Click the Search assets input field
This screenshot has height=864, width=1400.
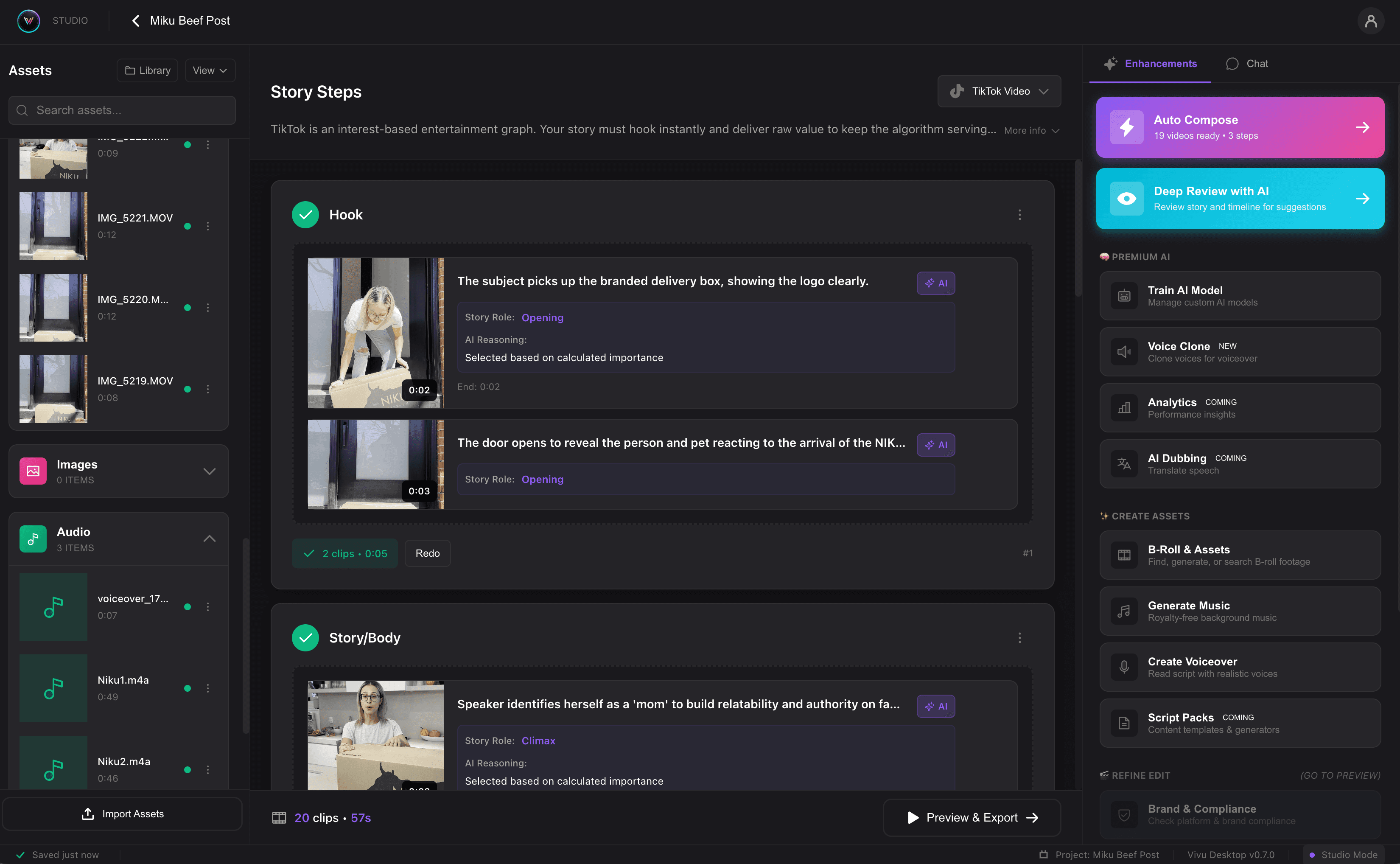[122, 110]
